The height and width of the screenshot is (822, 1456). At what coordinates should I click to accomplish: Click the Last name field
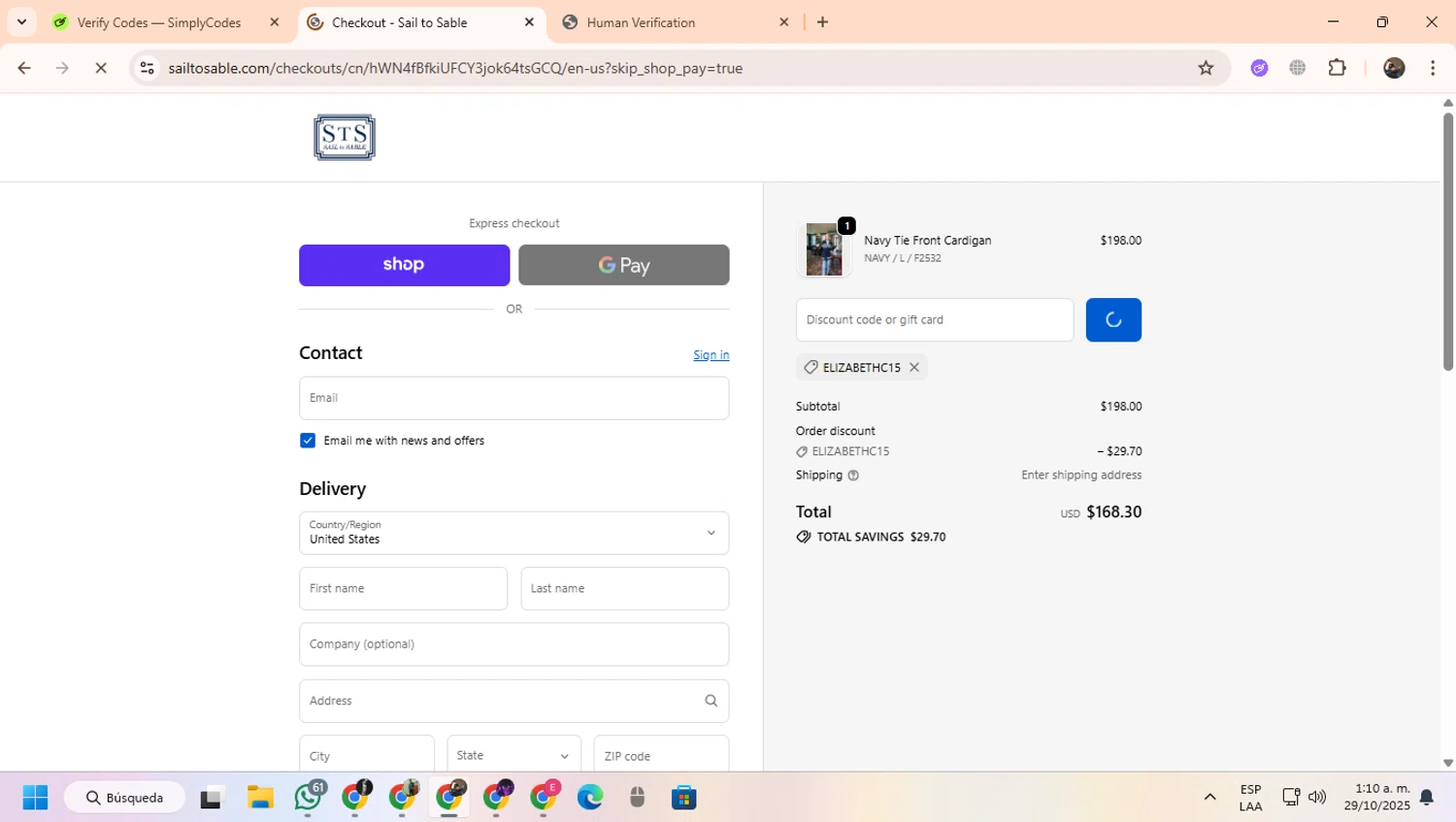coord(625,589)
